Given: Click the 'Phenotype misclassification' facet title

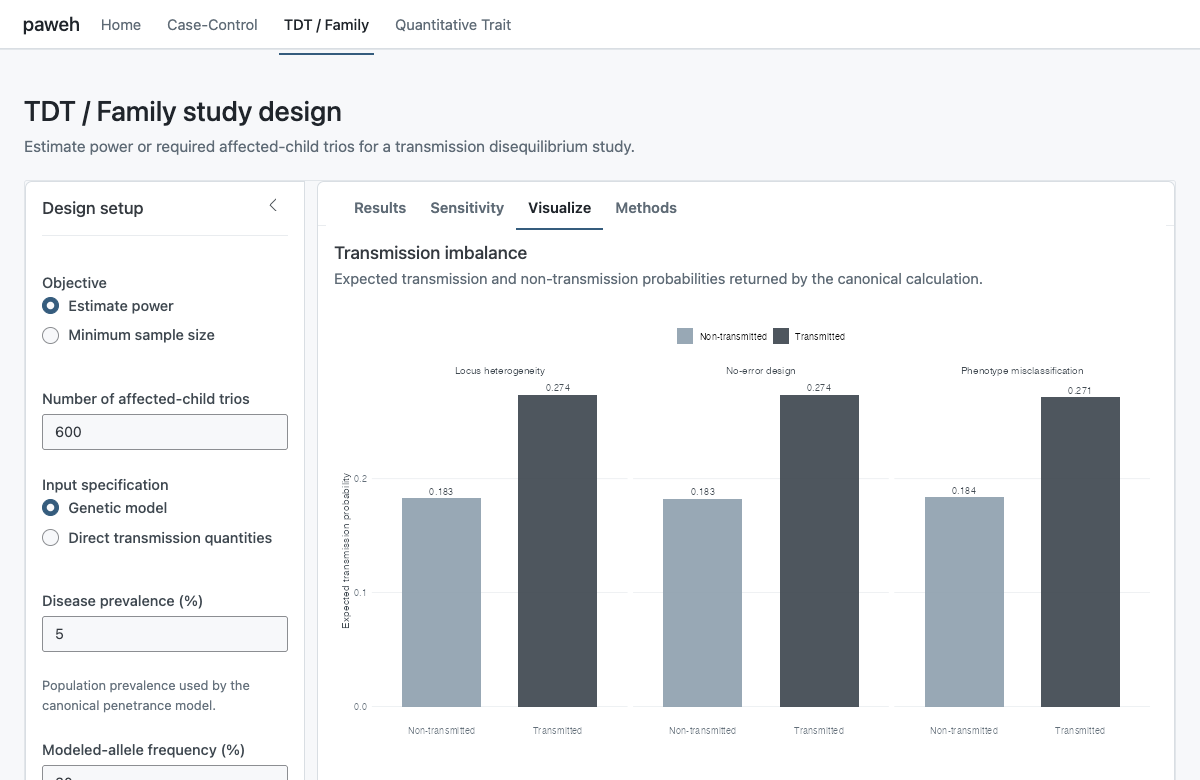Looking at the screenshot, I should (x=1022, y=371).
